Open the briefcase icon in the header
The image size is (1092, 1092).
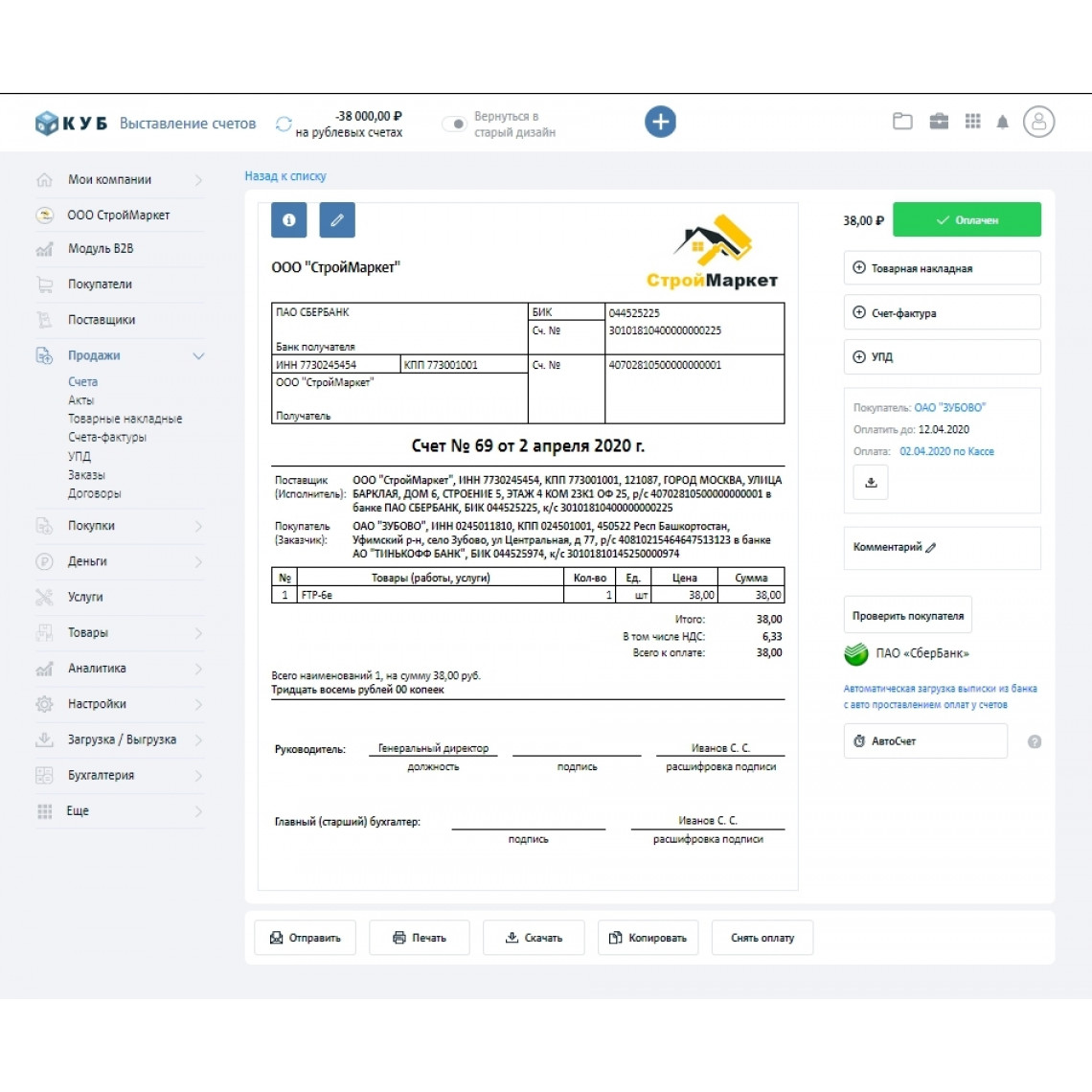939,122
